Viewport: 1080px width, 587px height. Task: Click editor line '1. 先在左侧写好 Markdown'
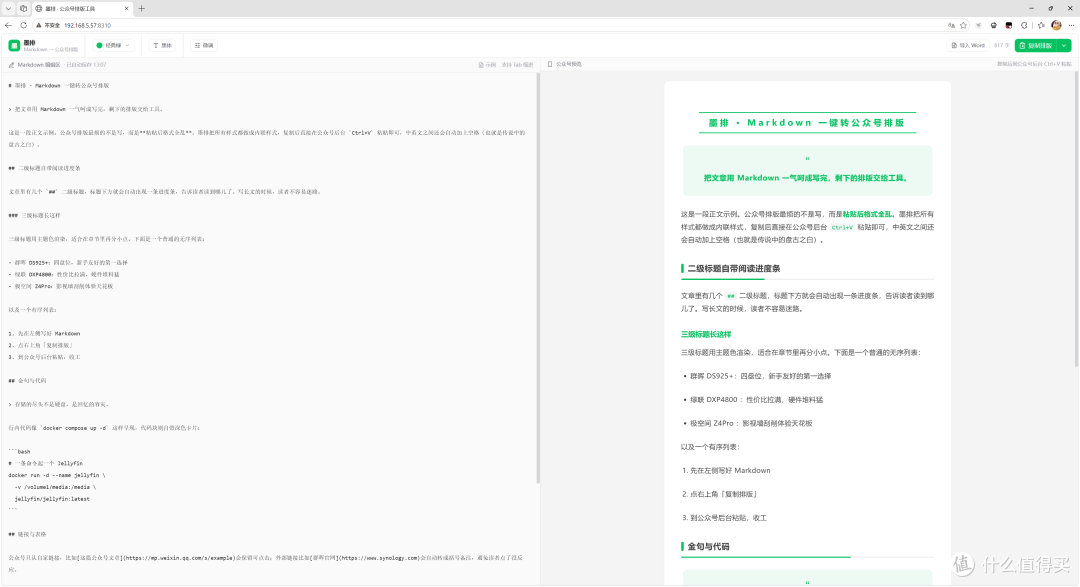click(x=44, y=333)
